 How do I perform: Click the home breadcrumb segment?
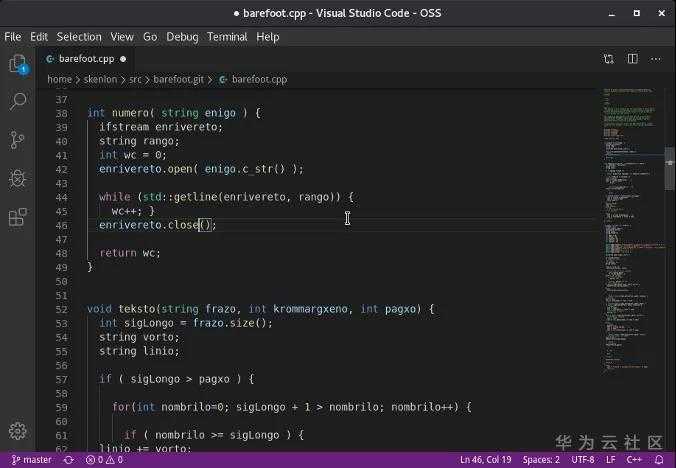point(59,79)
